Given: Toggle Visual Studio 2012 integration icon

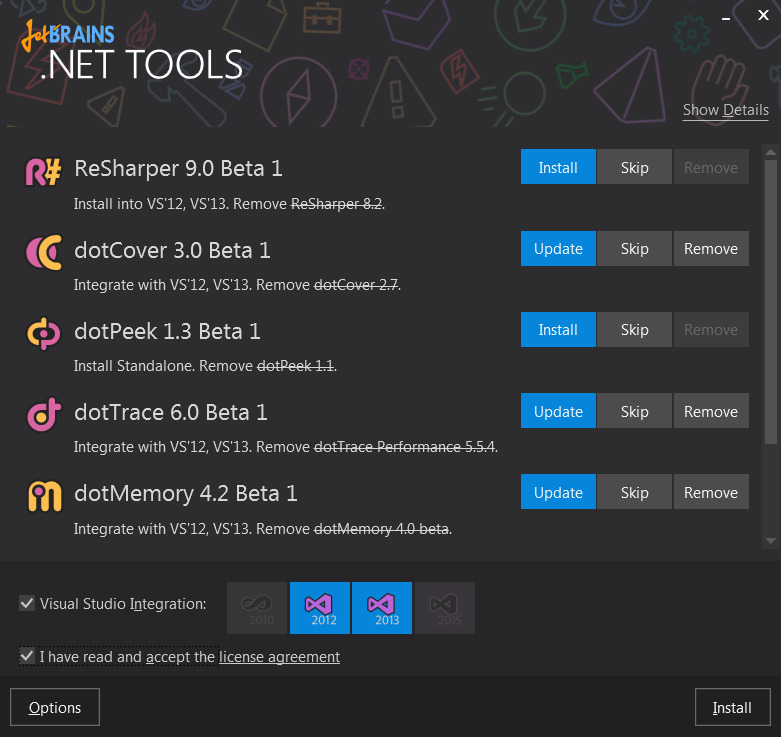Looking at the screenshot, I should pyautogui.click(x=320, y=607).
